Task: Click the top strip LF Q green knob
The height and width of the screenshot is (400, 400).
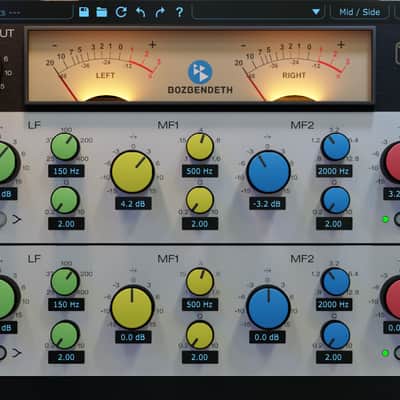Action: [65, 200]
